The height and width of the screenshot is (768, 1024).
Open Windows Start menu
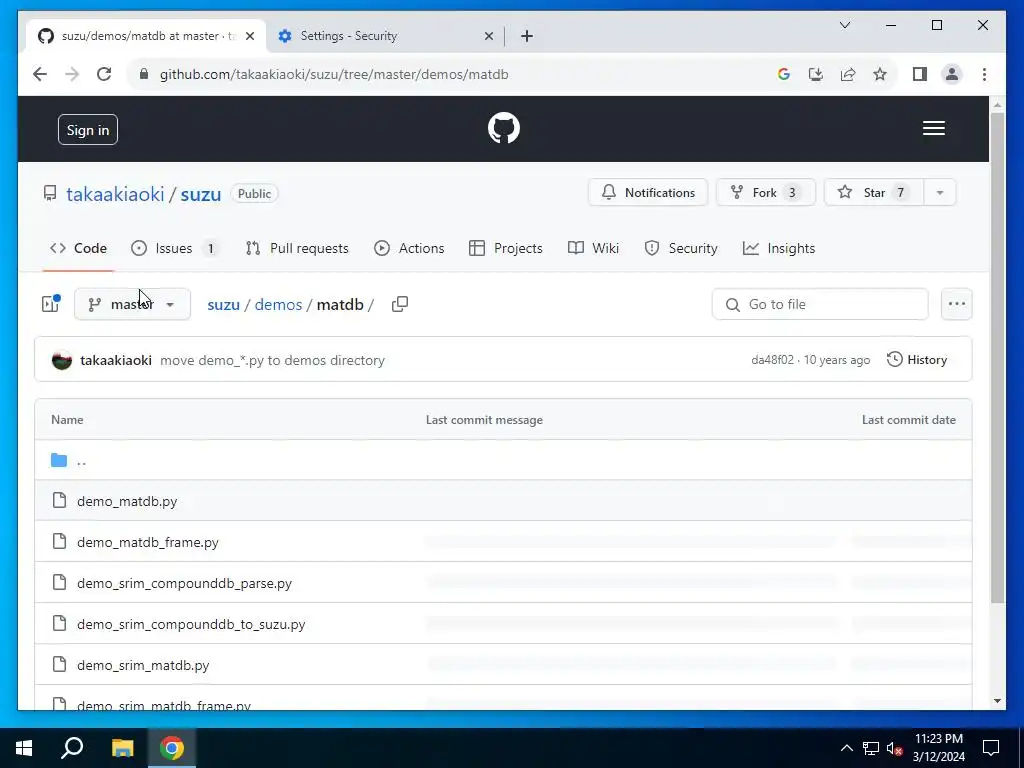24,748
